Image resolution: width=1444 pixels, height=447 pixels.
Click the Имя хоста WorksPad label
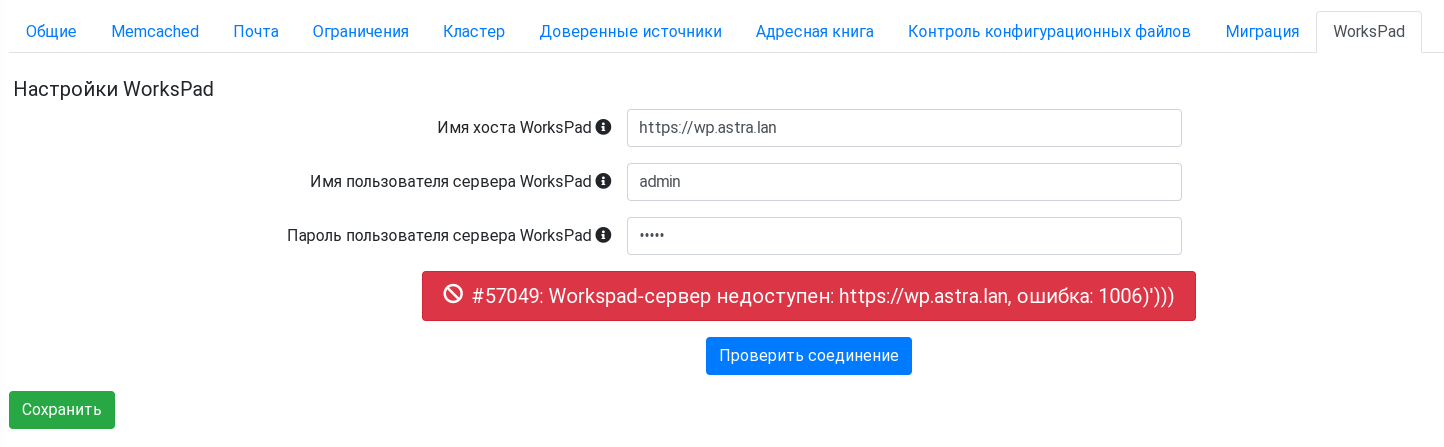[x=514, y=128]
